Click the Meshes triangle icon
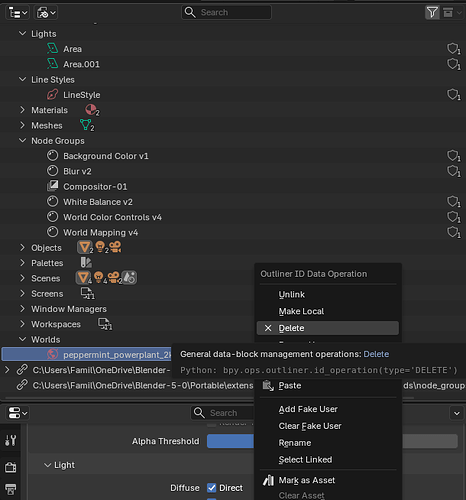 pos(86,125)
